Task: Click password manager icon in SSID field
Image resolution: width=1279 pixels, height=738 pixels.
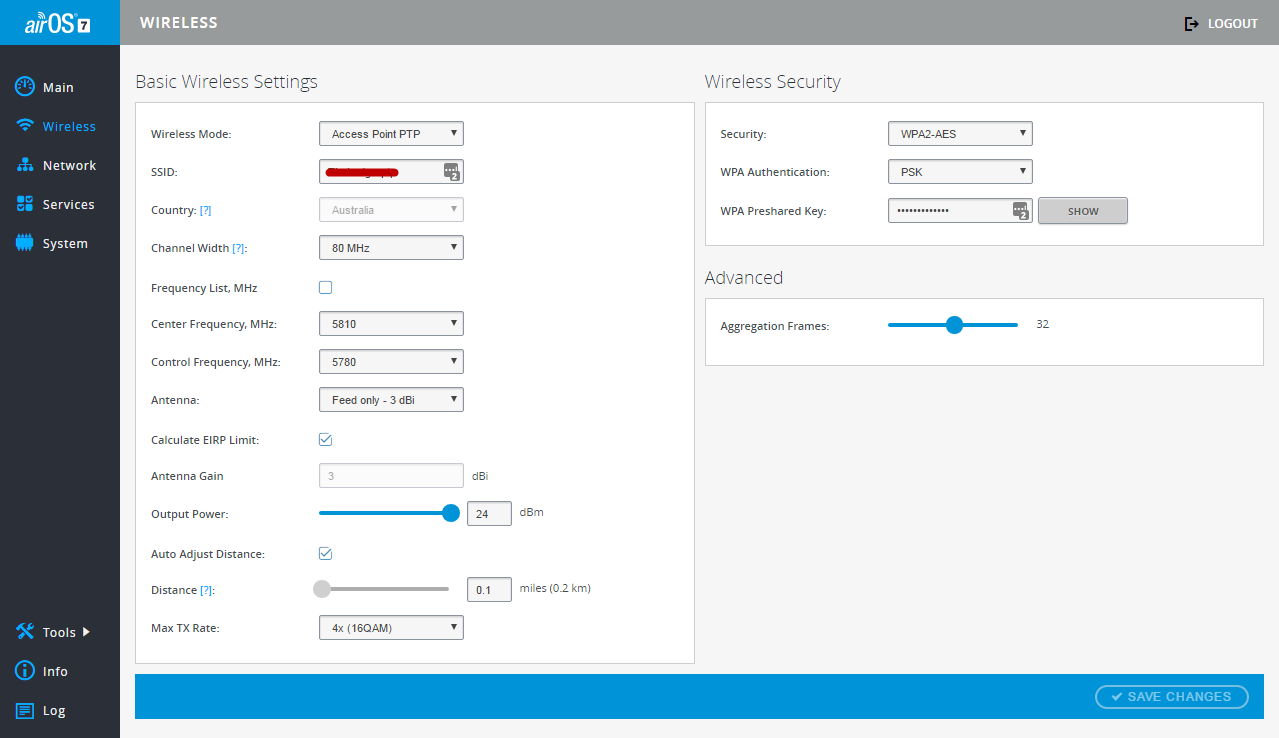Action: [x=451, y=172]
